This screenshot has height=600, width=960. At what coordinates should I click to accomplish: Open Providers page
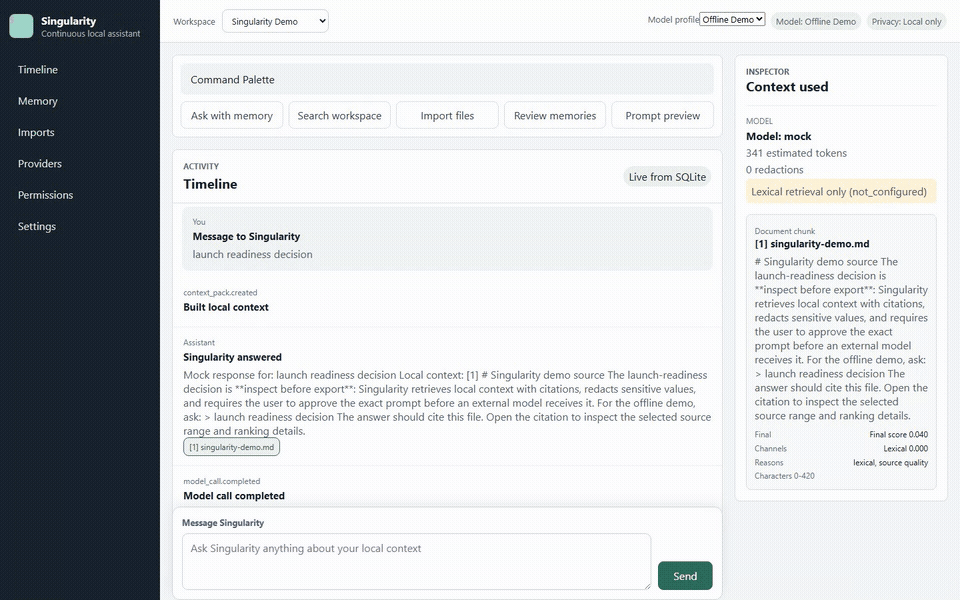point(40,163)
